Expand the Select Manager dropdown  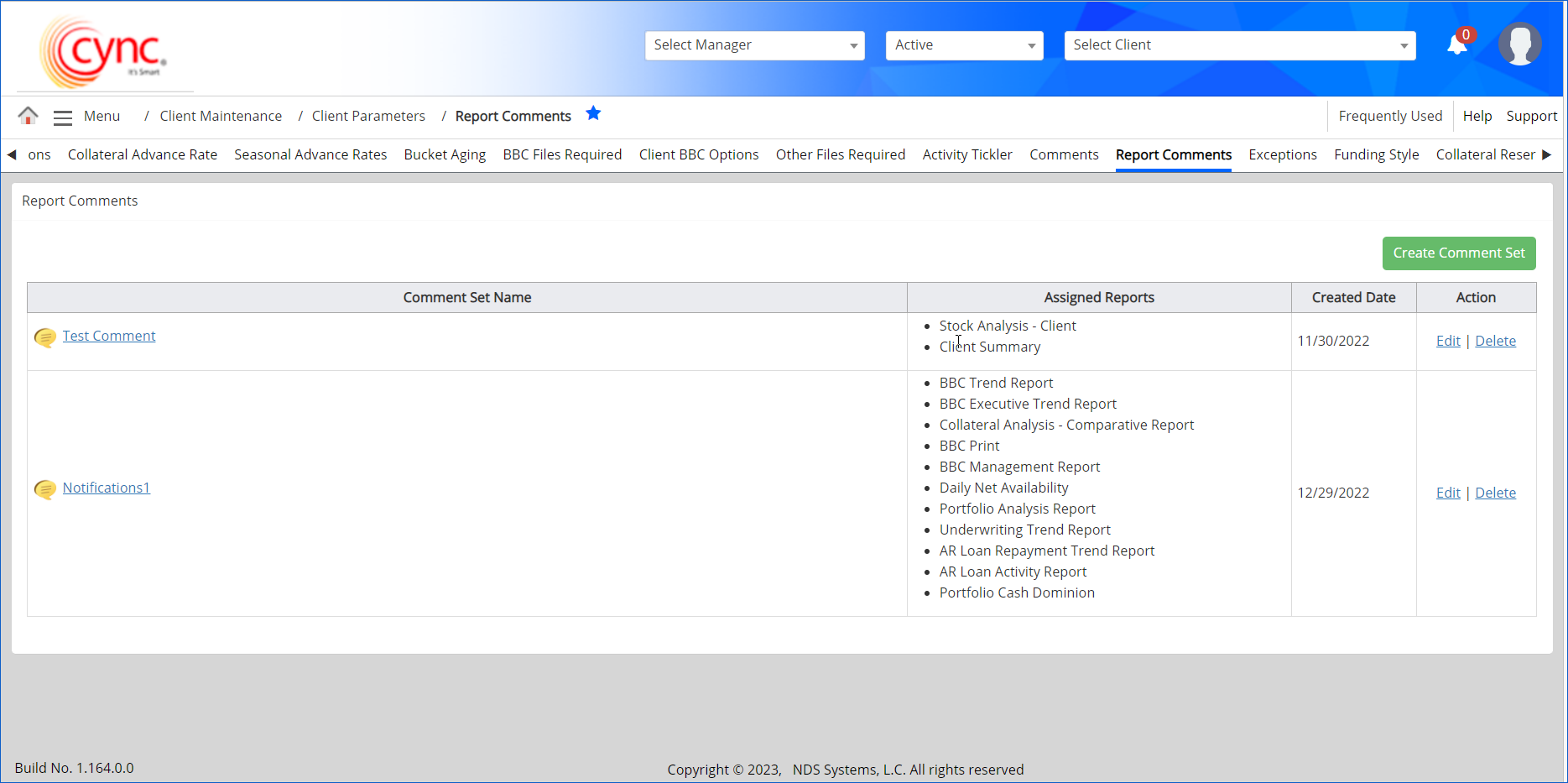point(754,45)
